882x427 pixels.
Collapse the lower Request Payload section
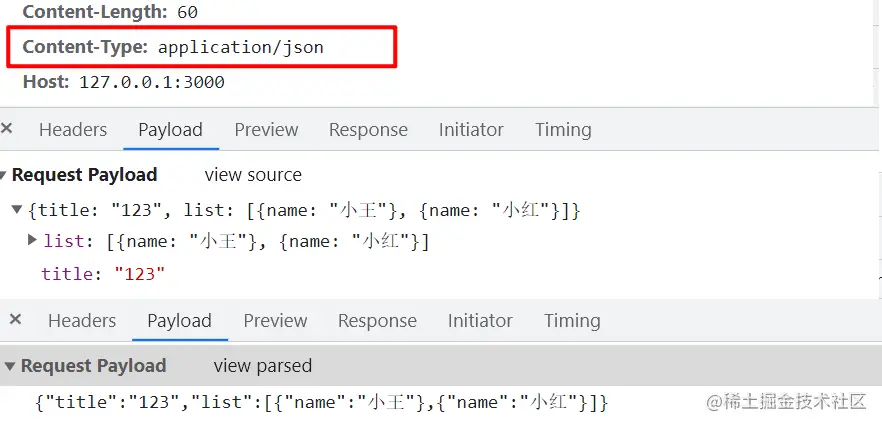[9, 366]
